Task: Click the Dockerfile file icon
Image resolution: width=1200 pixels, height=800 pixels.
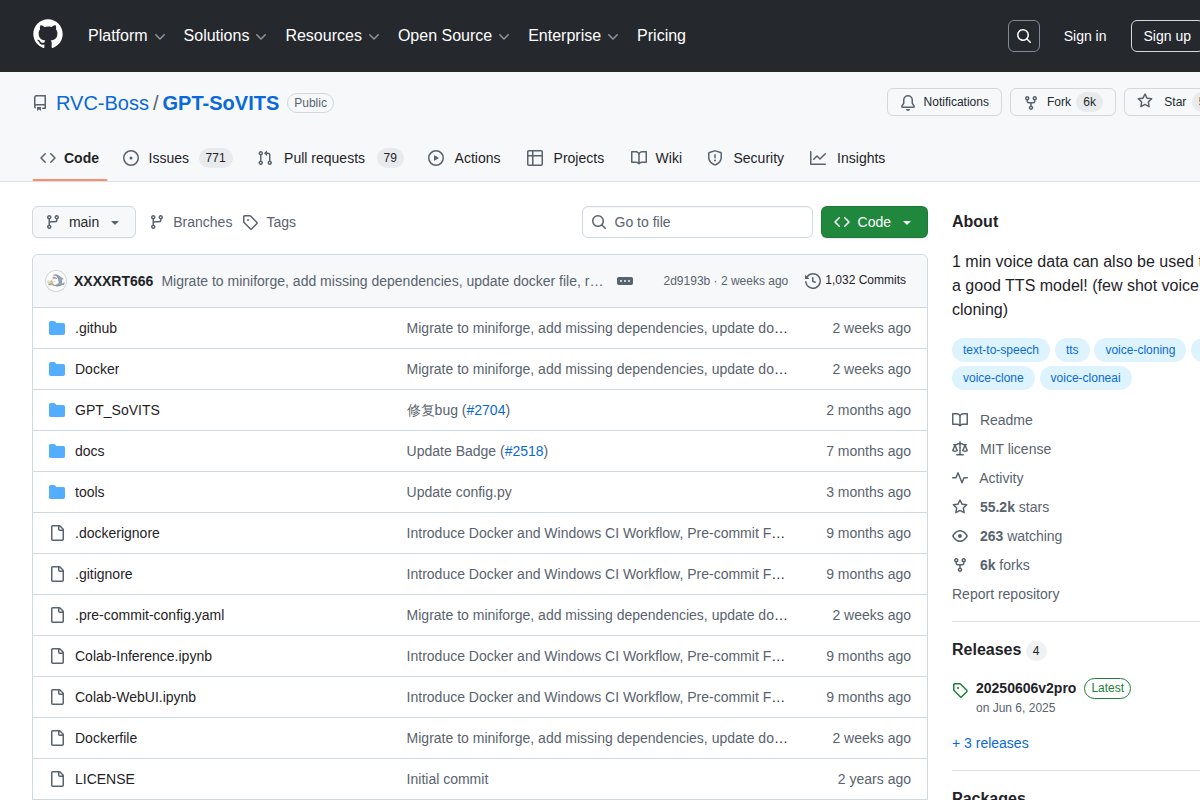Action: [57, 738]
